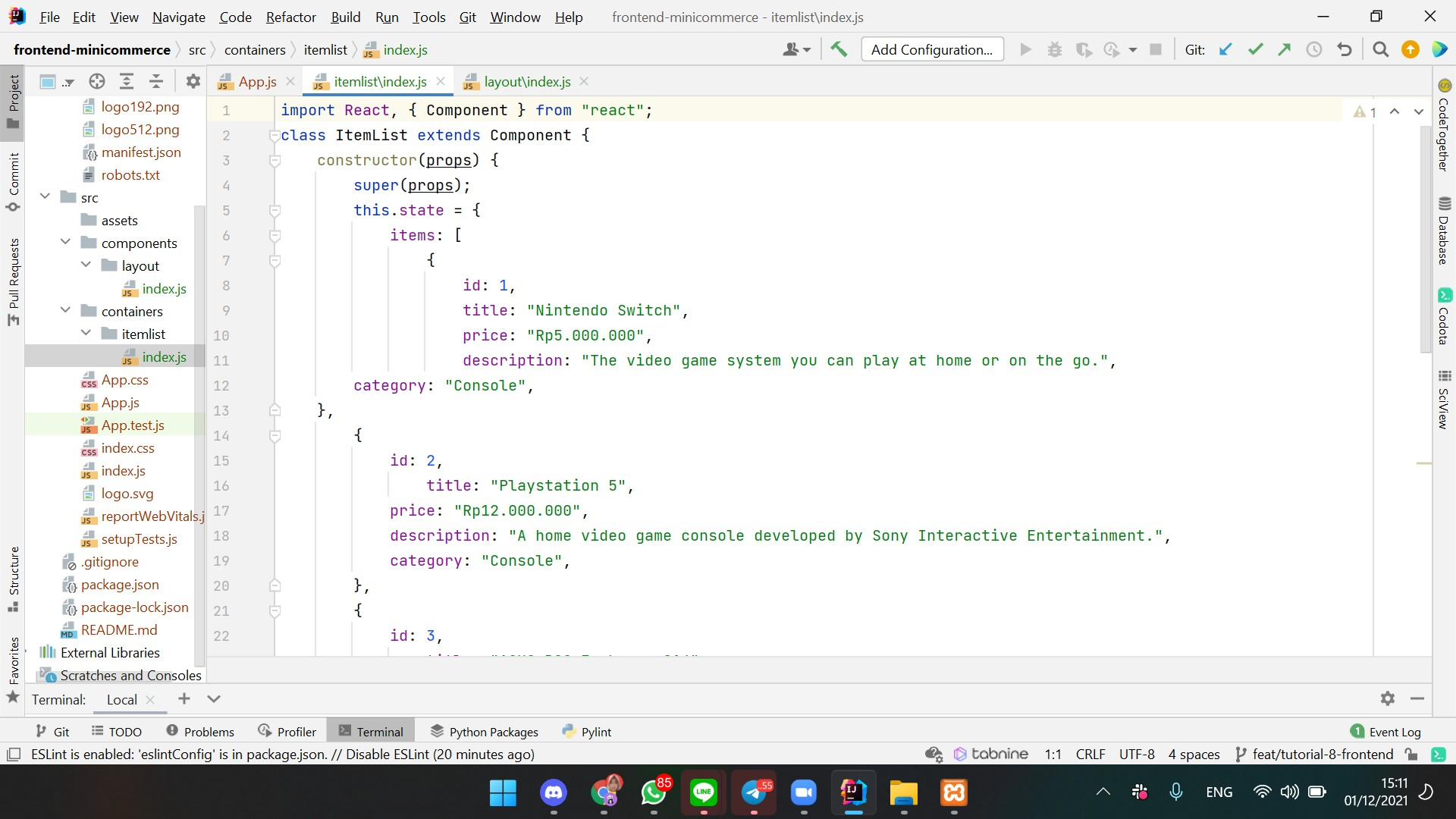Commit changes via the Git checkmark icon
1456x819 pixels.
point(1255,49)
